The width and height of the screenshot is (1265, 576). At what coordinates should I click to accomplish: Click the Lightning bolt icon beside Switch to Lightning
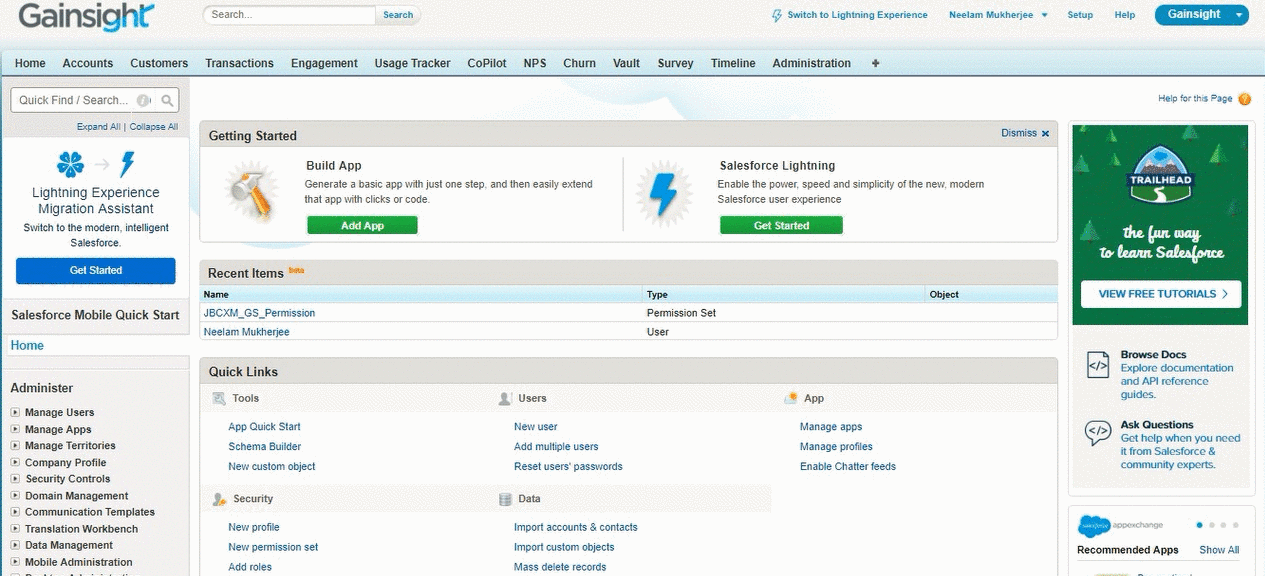[x=777, y=15]
